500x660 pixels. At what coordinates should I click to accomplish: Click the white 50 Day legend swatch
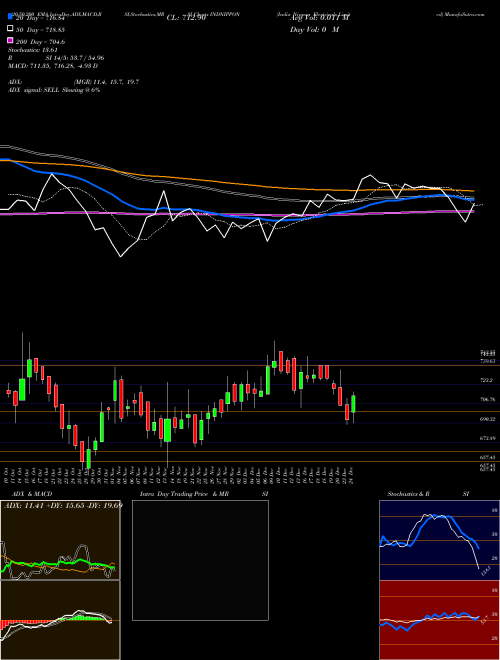click(x=11, y=29)
